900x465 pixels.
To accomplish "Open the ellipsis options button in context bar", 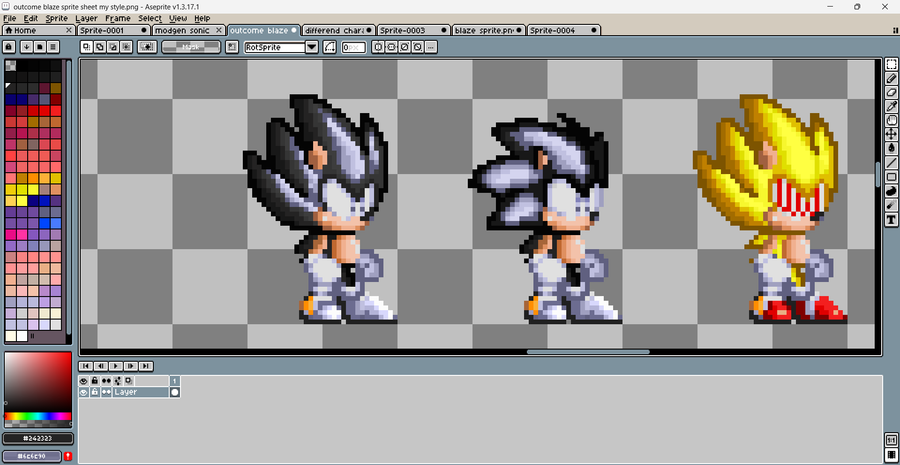I will coord(431,47).
